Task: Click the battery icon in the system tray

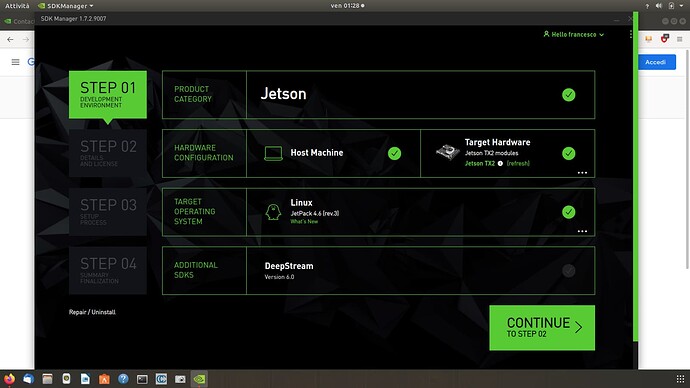Action: (671, 6)
